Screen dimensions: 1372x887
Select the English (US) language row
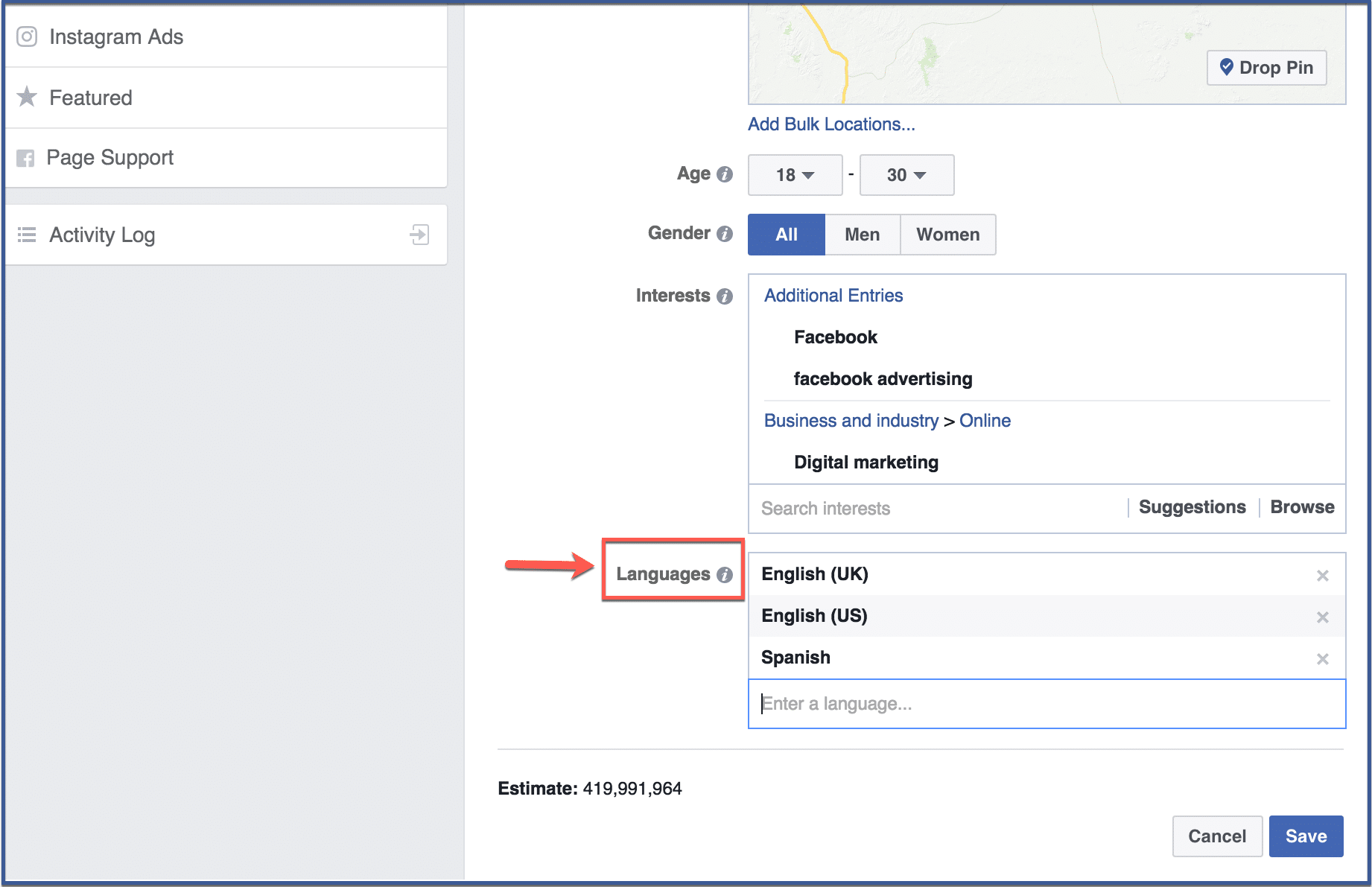(x=1047, y=616)
